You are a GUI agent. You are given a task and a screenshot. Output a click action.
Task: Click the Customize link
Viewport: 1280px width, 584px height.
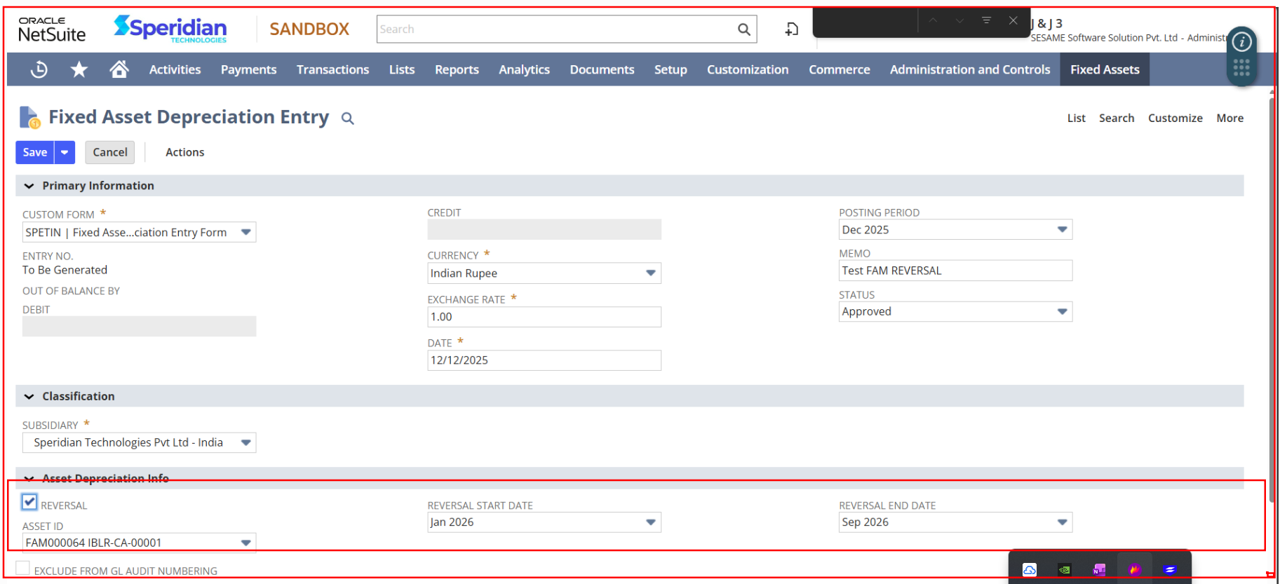tap(1175, 118)
